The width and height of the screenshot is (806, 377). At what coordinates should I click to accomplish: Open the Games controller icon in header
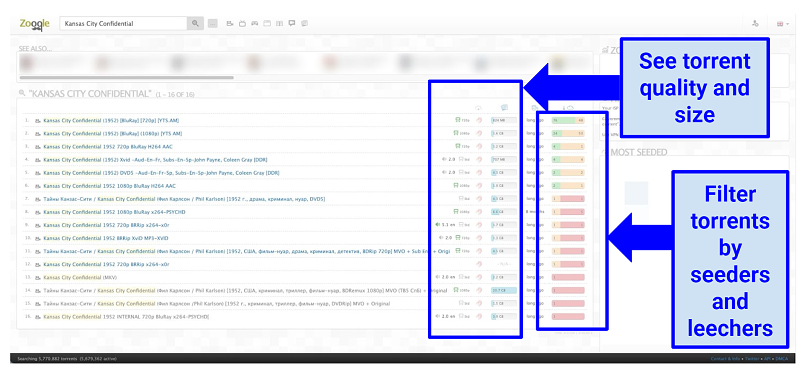point(254,23)
